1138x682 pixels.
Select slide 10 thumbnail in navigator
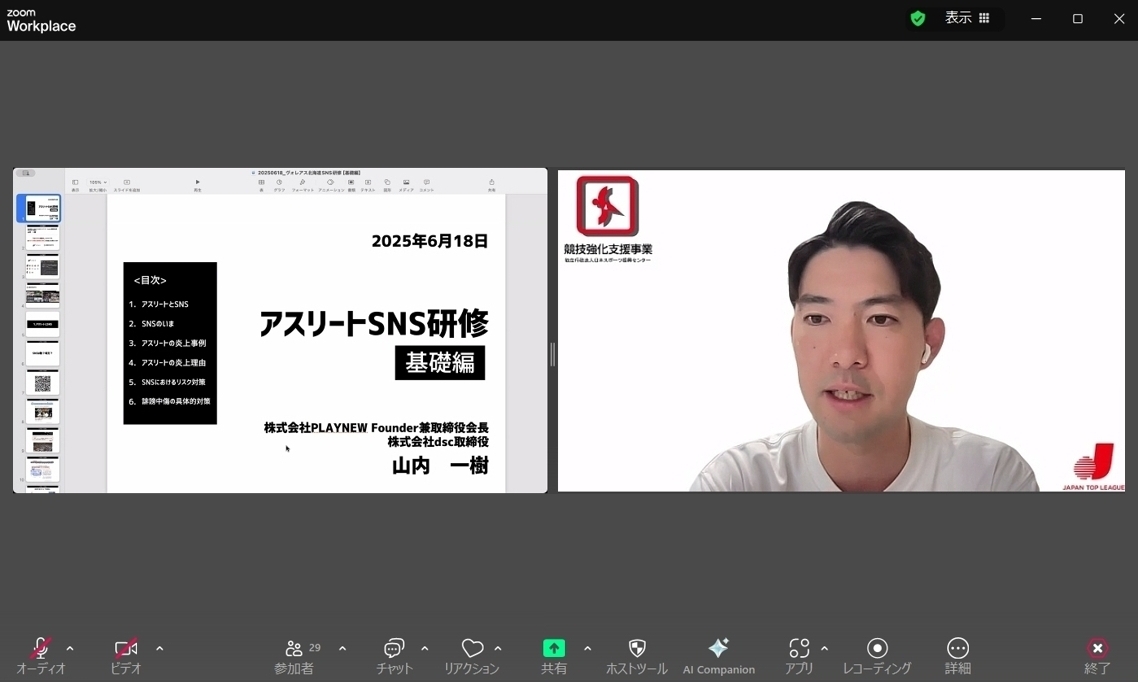click(x=42, y=469)
